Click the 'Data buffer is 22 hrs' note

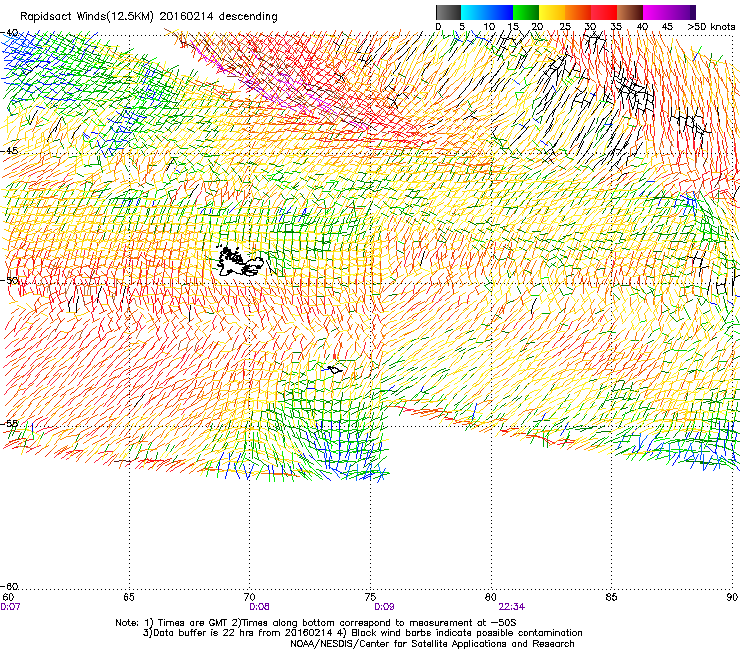[362, 633]
